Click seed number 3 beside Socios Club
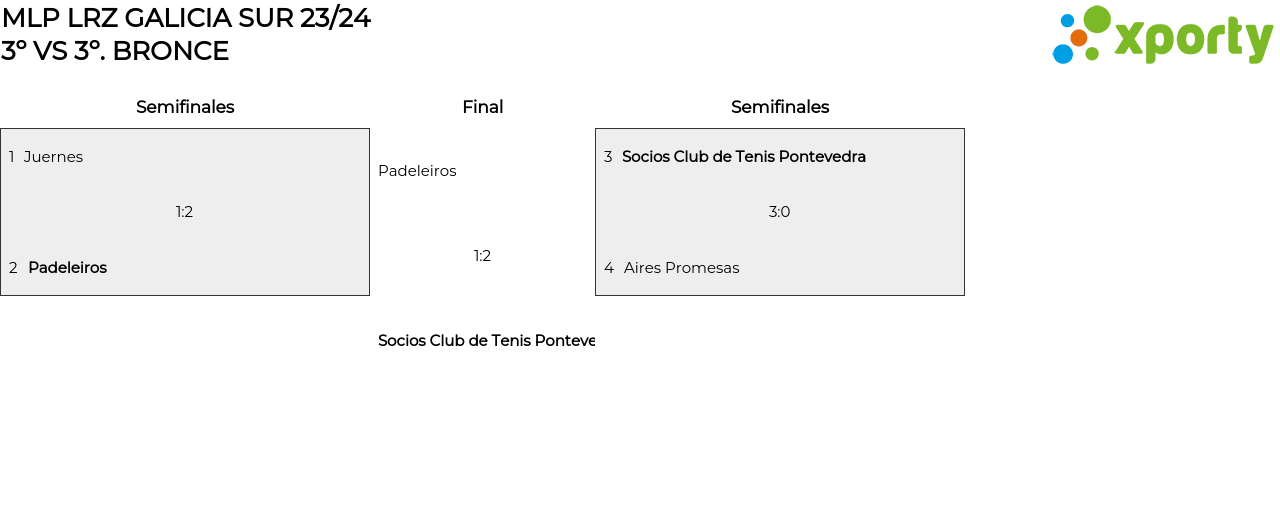Image resolution: width=1280 pixels, height=514 pixels. coord(608,157)
